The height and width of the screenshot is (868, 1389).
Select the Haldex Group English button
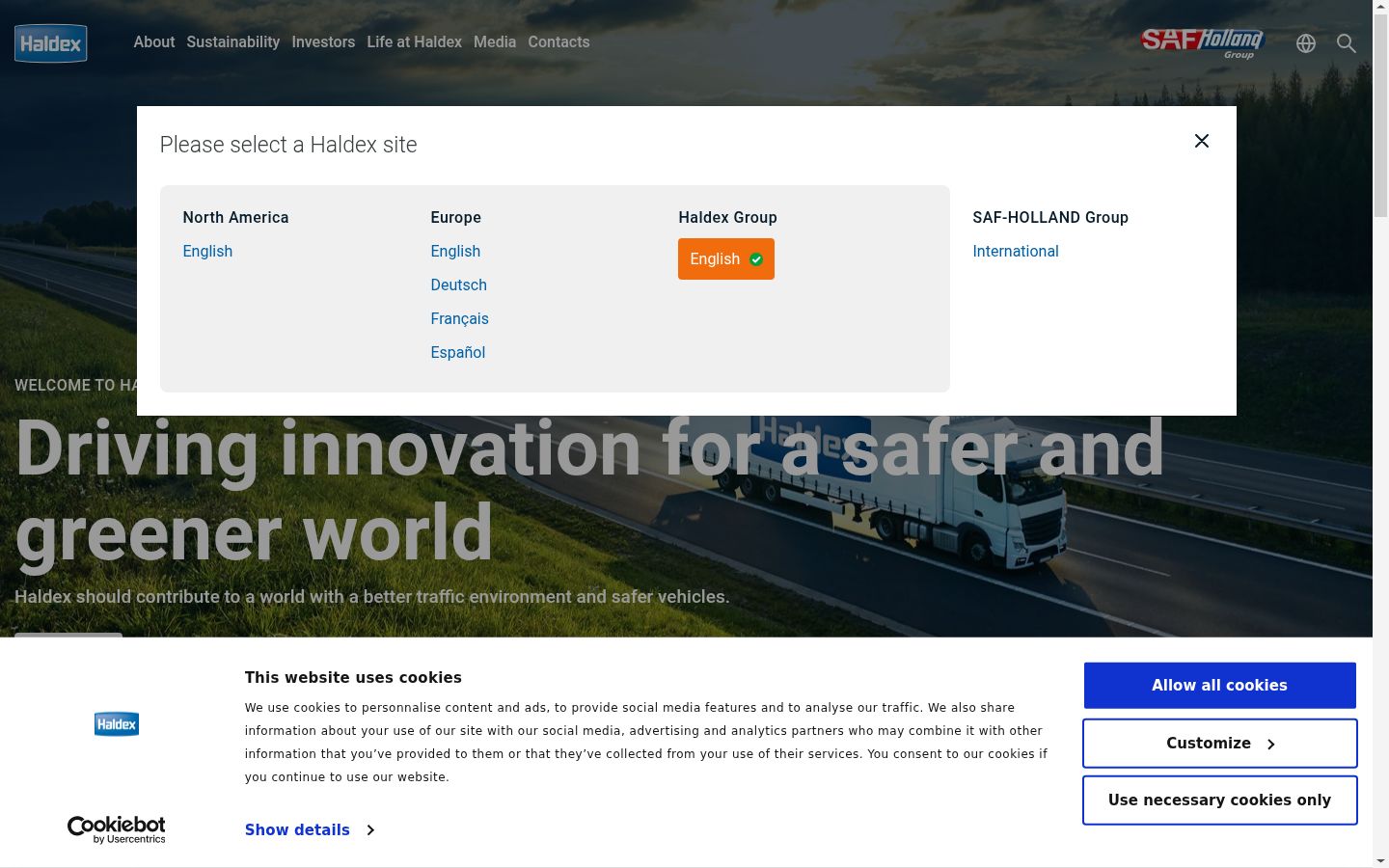[726, 259]
